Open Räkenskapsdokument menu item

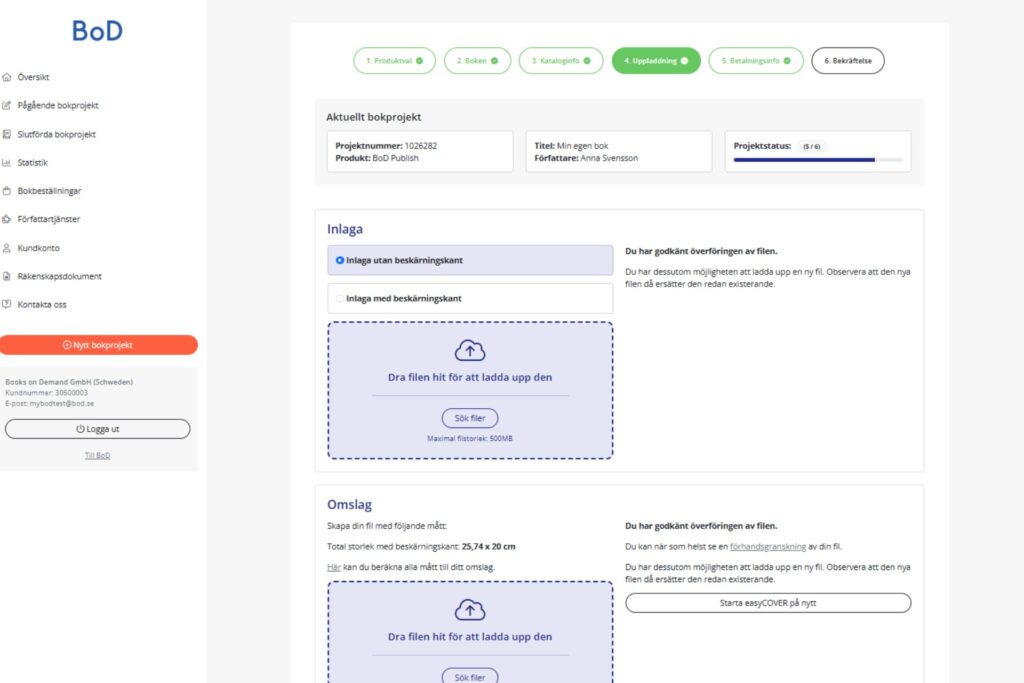(x=59, y=276)
